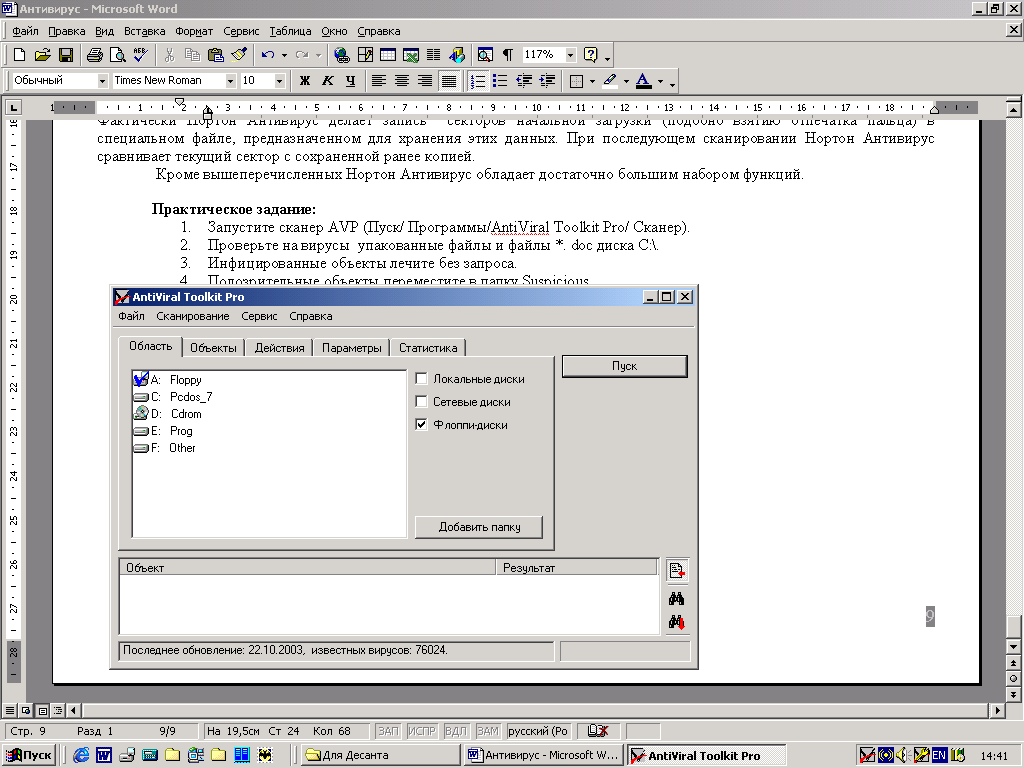Viewport: 1024px width, 768px height.
Task: Open the Document Map icon
Action: (485, 55)
